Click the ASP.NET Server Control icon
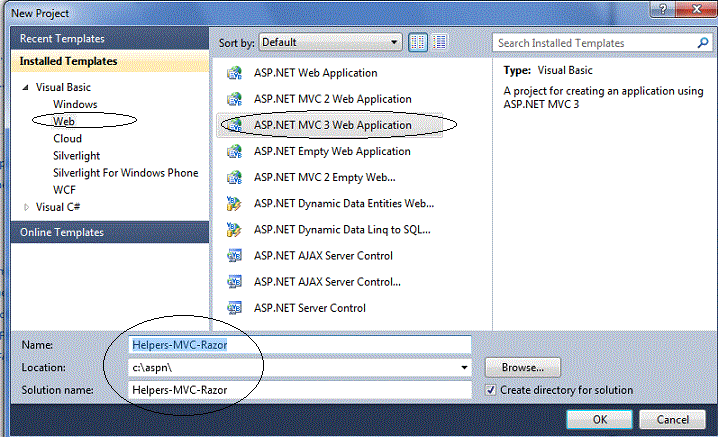Screen dimensions: 718x437 pos(234,308)
